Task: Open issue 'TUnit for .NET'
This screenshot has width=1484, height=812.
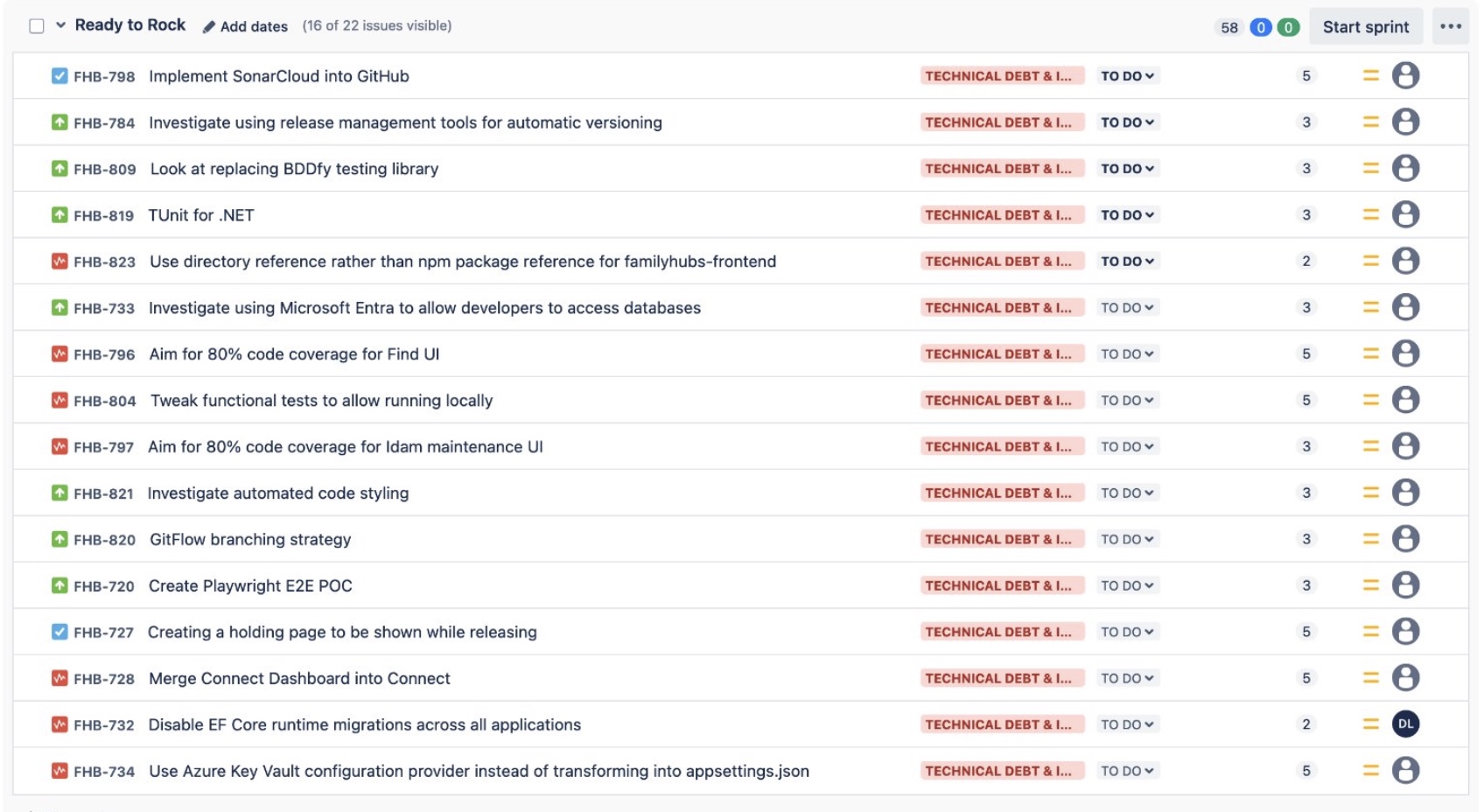Action: 201,215
